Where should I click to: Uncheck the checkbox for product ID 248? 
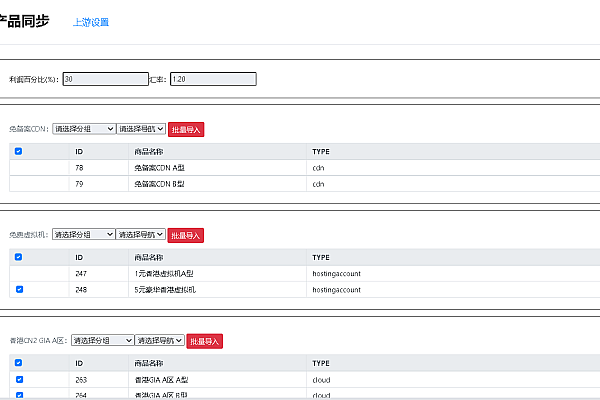pos(20,289)
